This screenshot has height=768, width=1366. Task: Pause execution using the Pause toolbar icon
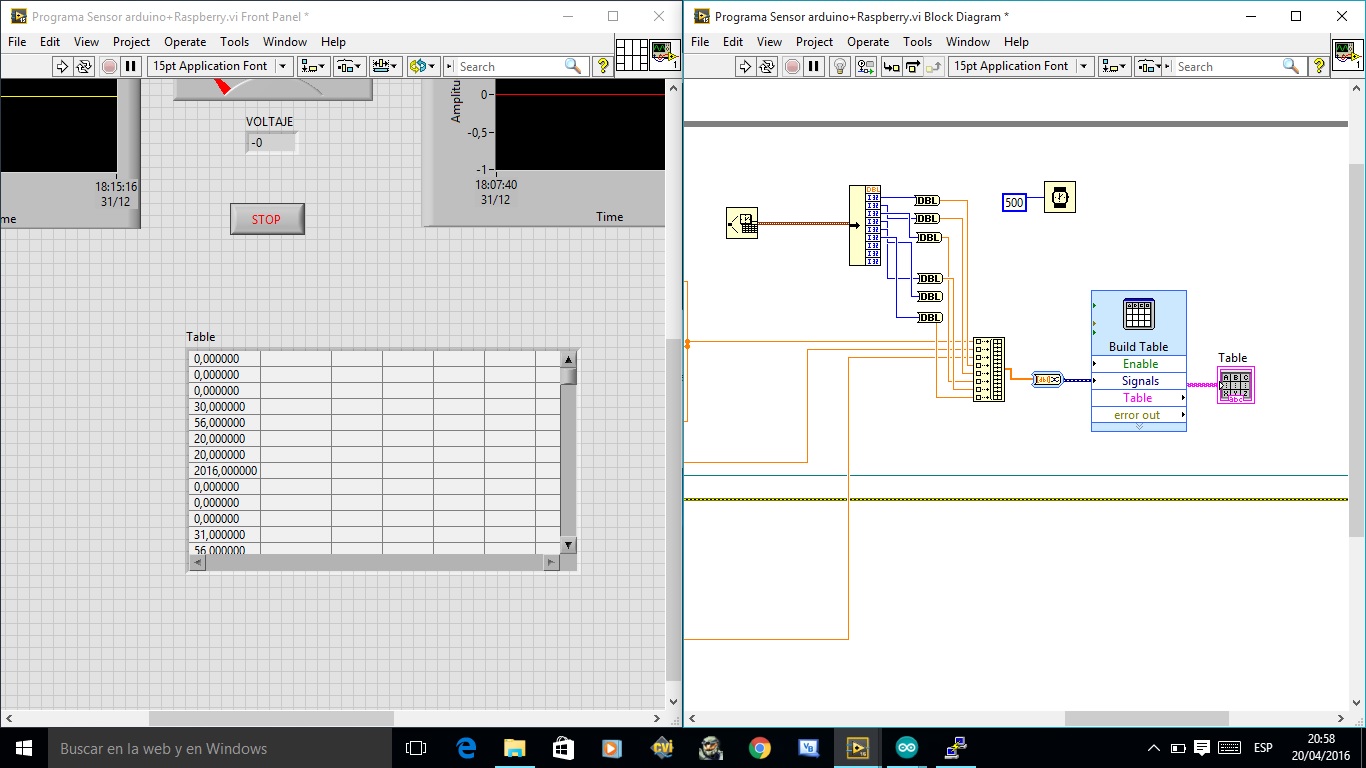point(814,66)
